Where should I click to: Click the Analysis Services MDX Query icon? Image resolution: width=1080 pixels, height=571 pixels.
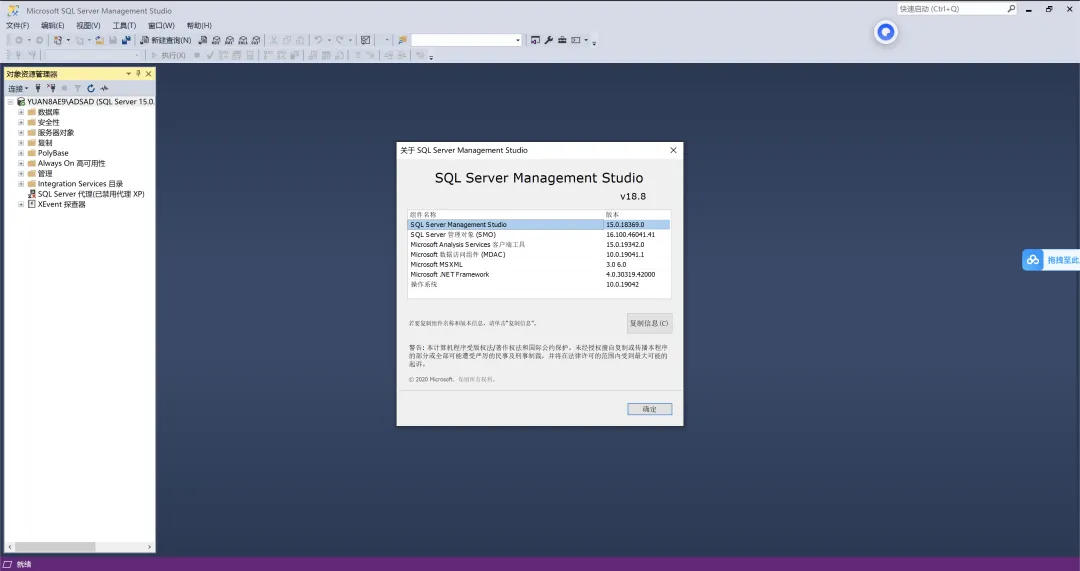[x=216, y=40]
